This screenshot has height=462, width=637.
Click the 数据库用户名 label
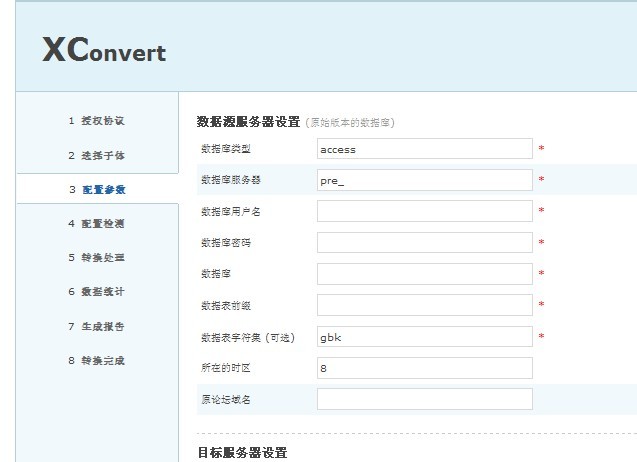pyautogui.click(x=231, y=211)
